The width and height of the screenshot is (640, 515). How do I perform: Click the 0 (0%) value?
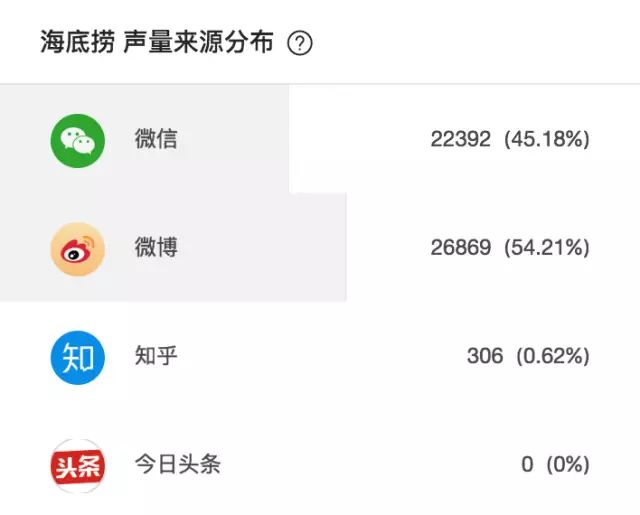(556, 465)
